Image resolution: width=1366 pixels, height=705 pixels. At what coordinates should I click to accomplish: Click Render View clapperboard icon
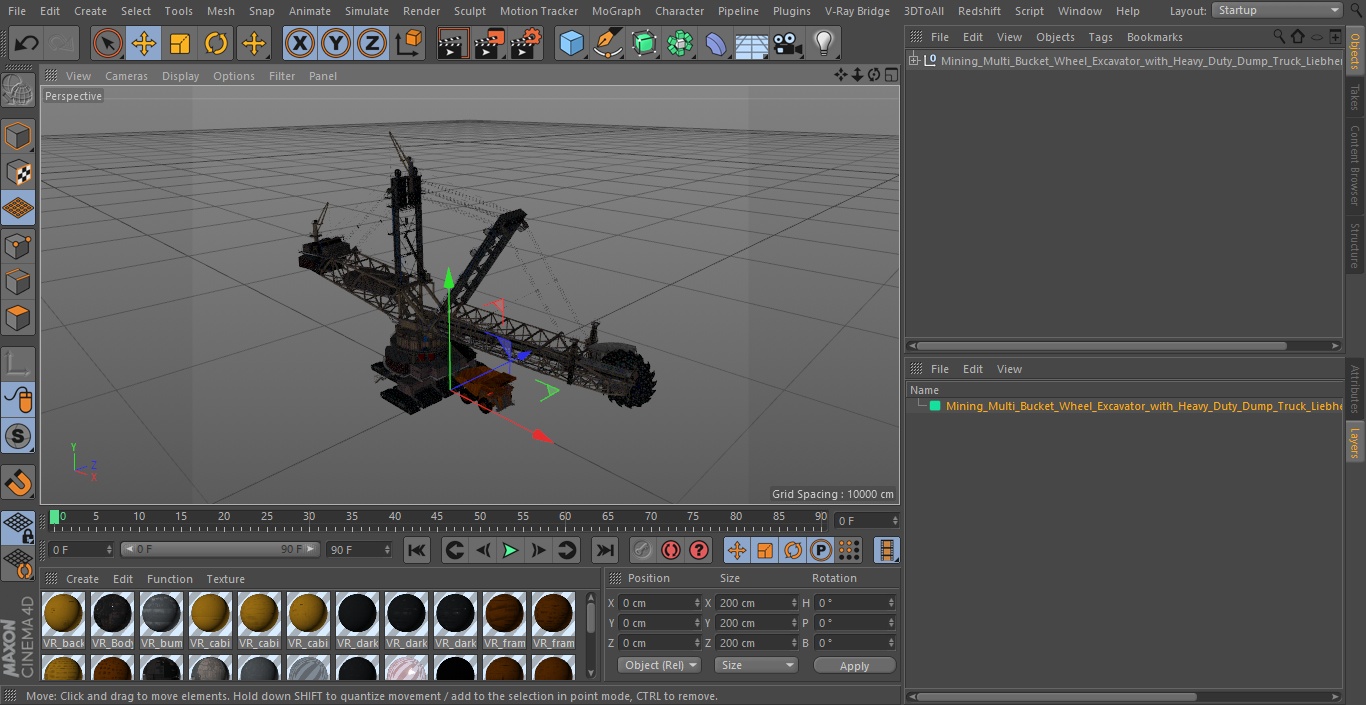tap(453, 43)
